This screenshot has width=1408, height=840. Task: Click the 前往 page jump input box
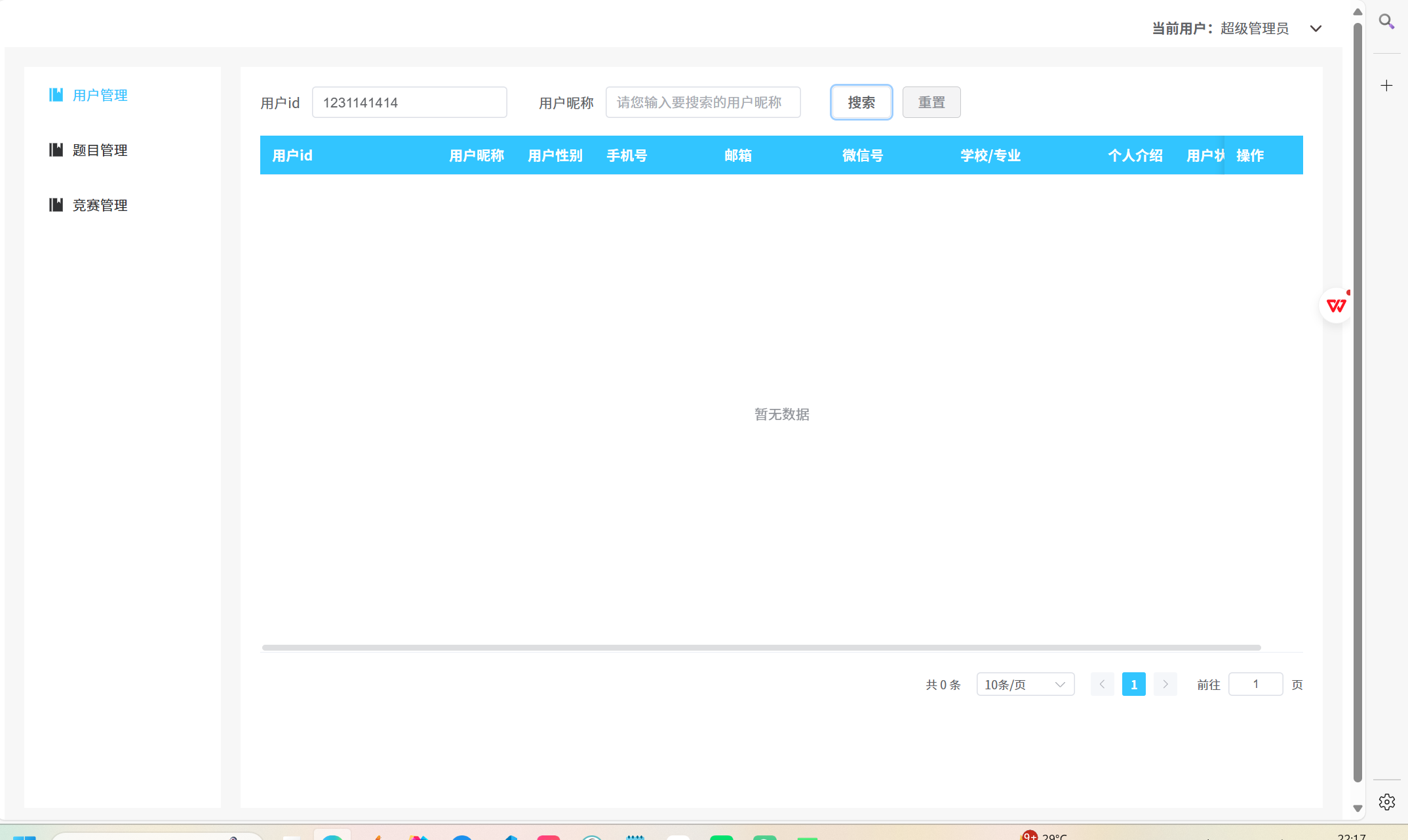coord(1255,684)
